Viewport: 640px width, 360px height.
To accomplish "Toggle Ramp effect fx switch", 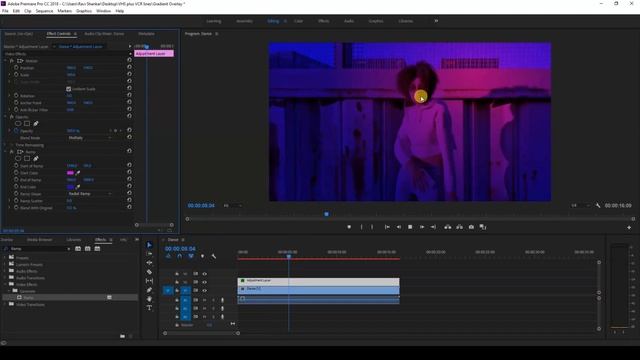I will [11, 151].
